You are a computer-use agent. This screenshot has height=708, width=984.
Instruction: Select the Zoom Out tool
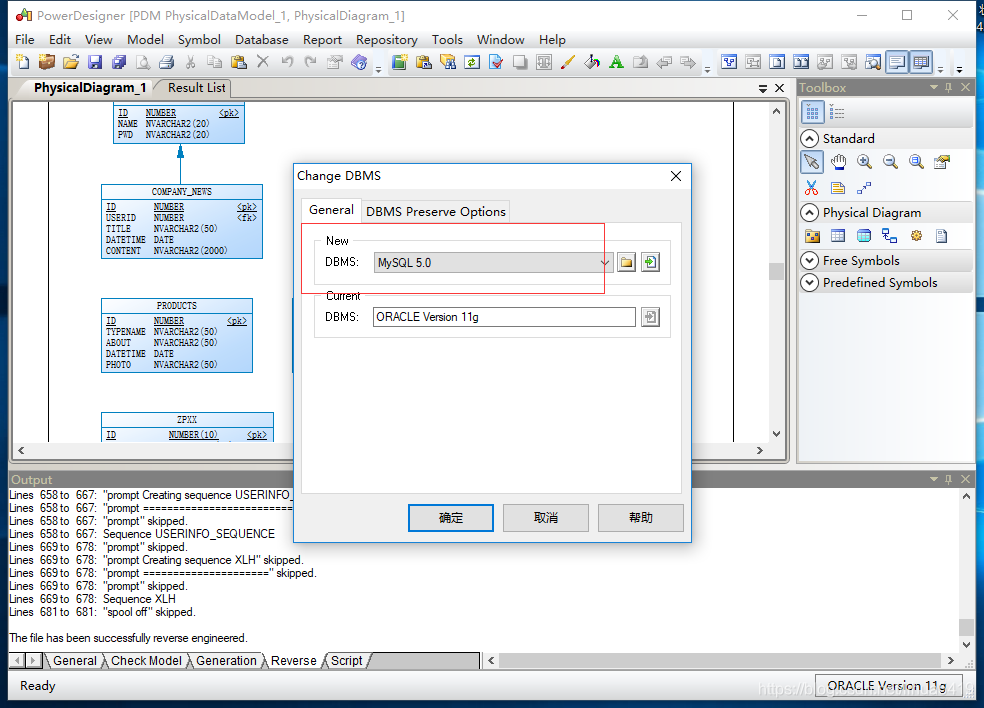(891, 162)
